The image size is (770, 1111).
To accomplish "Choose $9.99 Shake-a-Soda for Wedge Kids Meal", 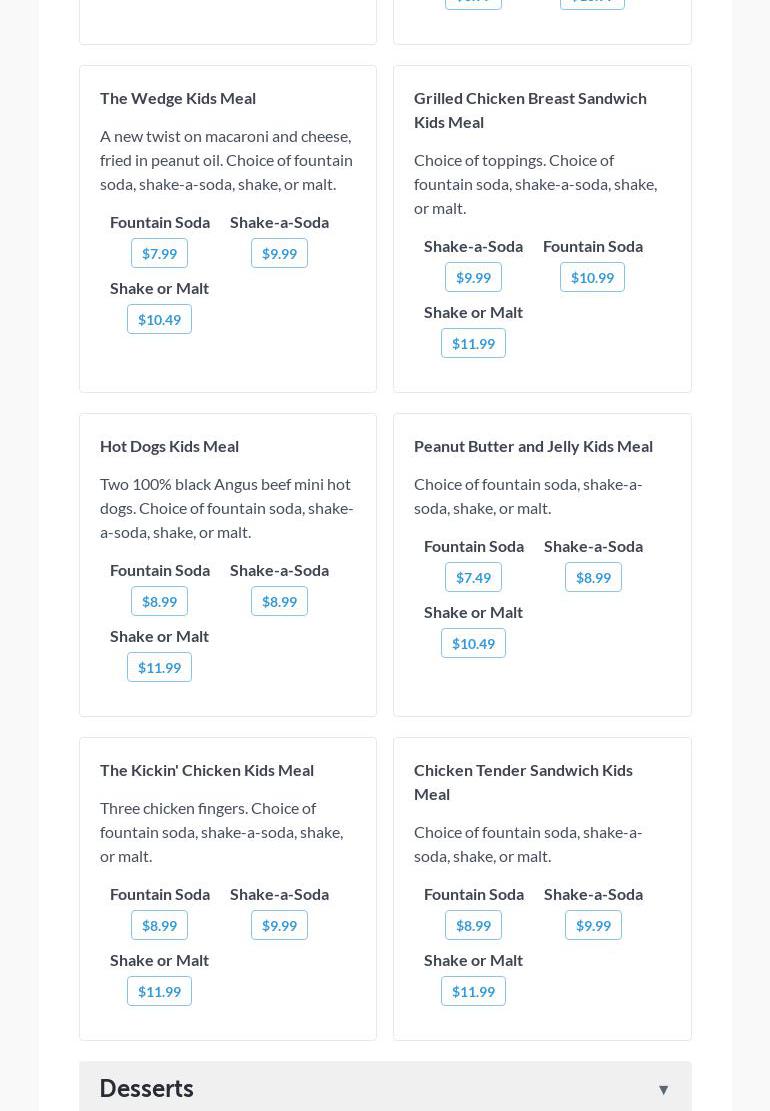I will [x=279, y=254].
